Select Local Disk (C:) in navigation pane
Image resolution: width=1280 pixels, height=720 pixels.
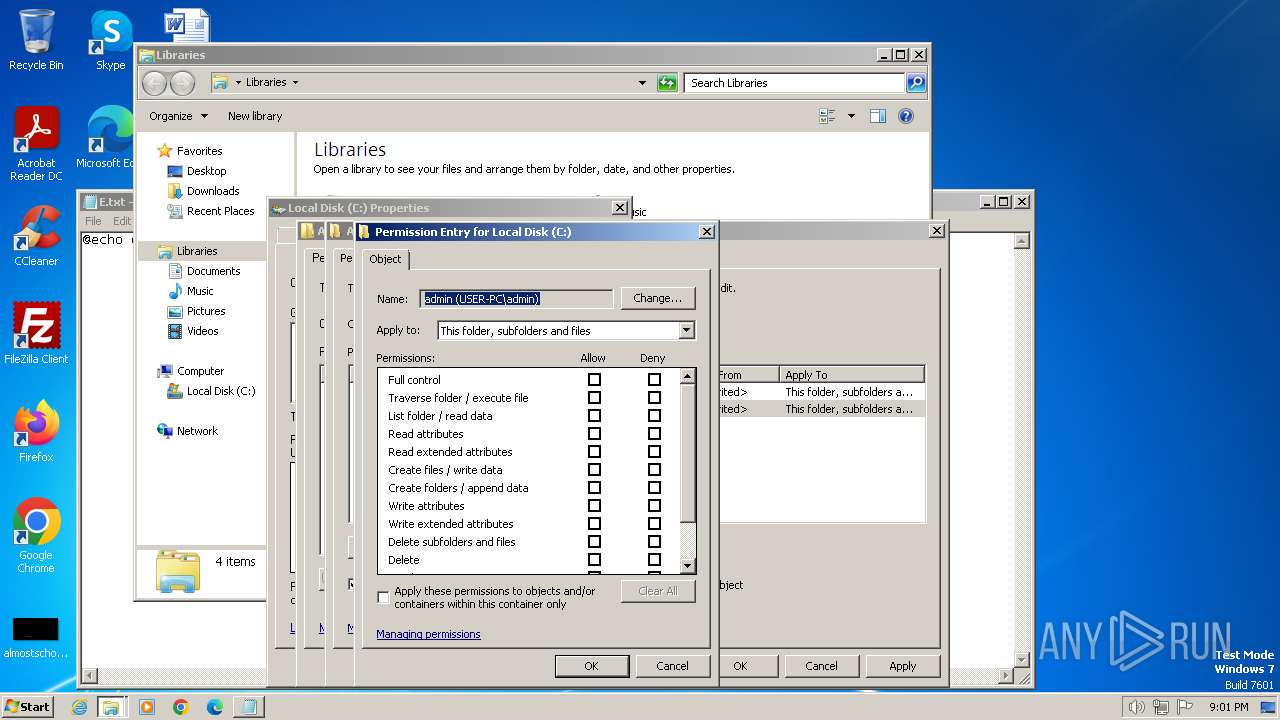tap(221, 391)
